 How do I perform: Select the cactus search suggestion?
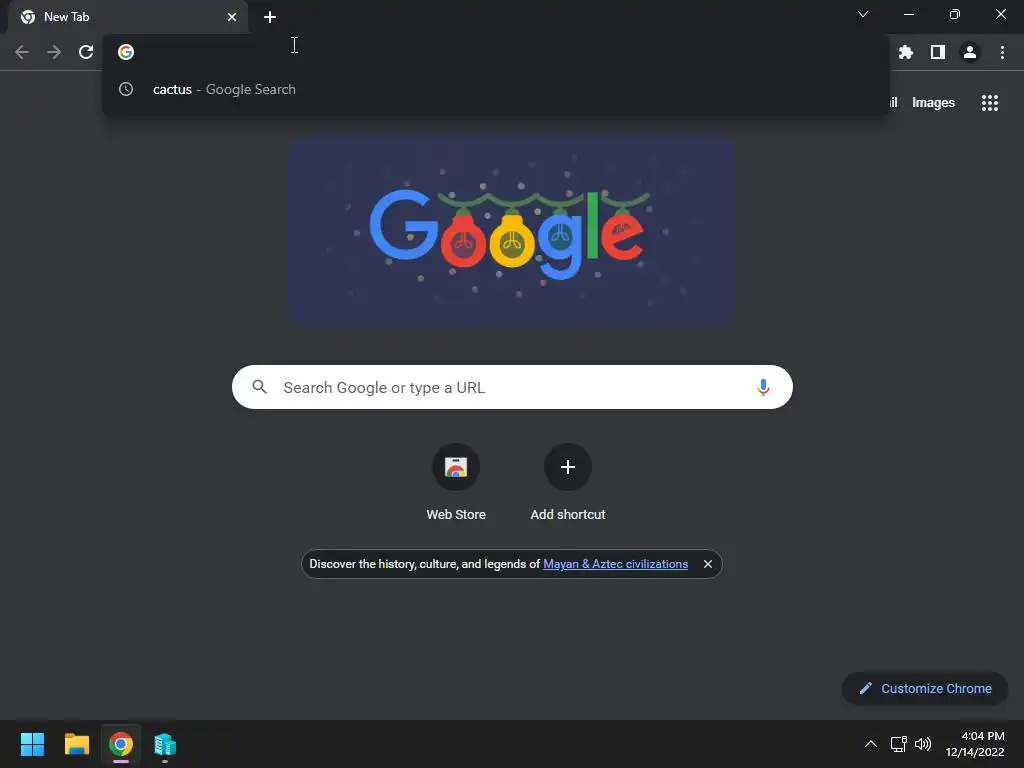tap(496, 89)
